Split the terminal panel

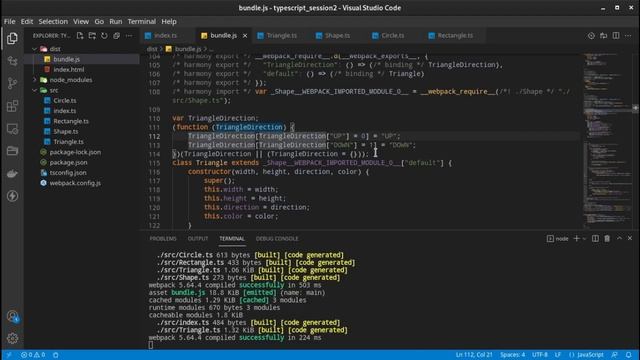tap(595, 238)
